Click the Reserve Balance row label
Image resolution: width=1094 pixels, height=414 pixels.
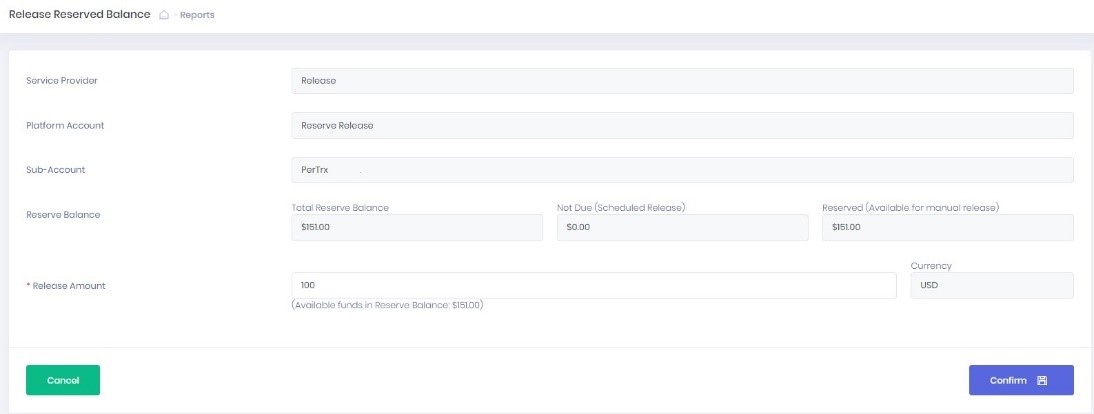click(63, 214)
